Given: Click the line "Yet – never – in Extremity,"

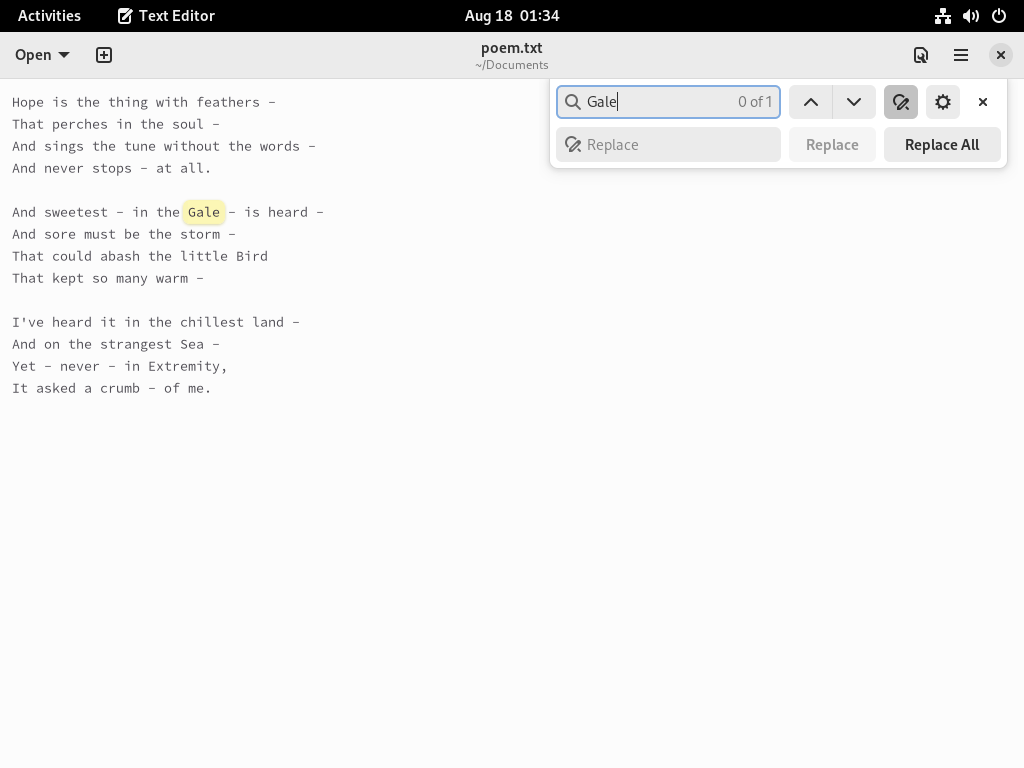Looking at the screenshot, I should 120,366.
